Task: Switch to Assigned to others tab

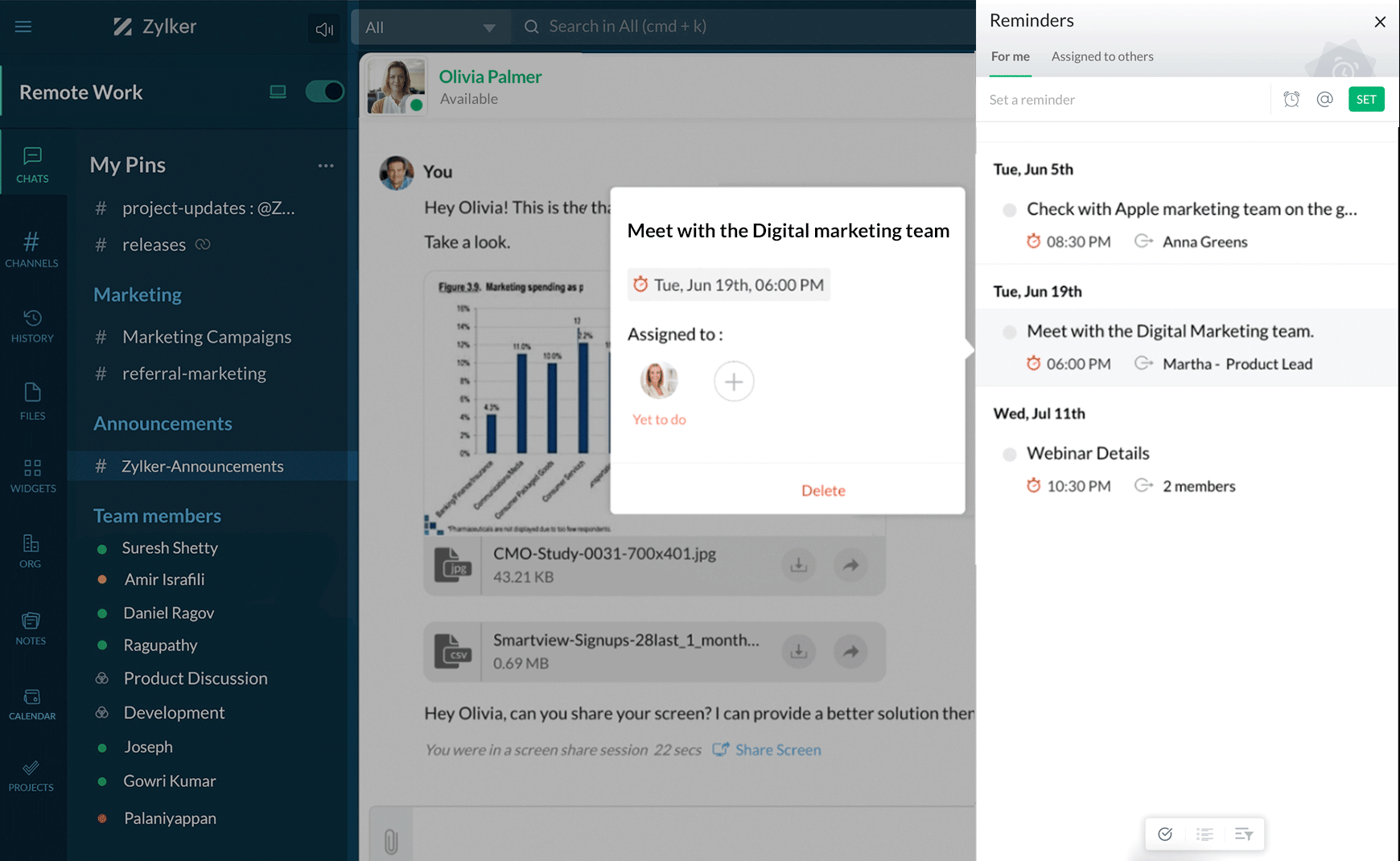Action: (x=1102, y=56)
